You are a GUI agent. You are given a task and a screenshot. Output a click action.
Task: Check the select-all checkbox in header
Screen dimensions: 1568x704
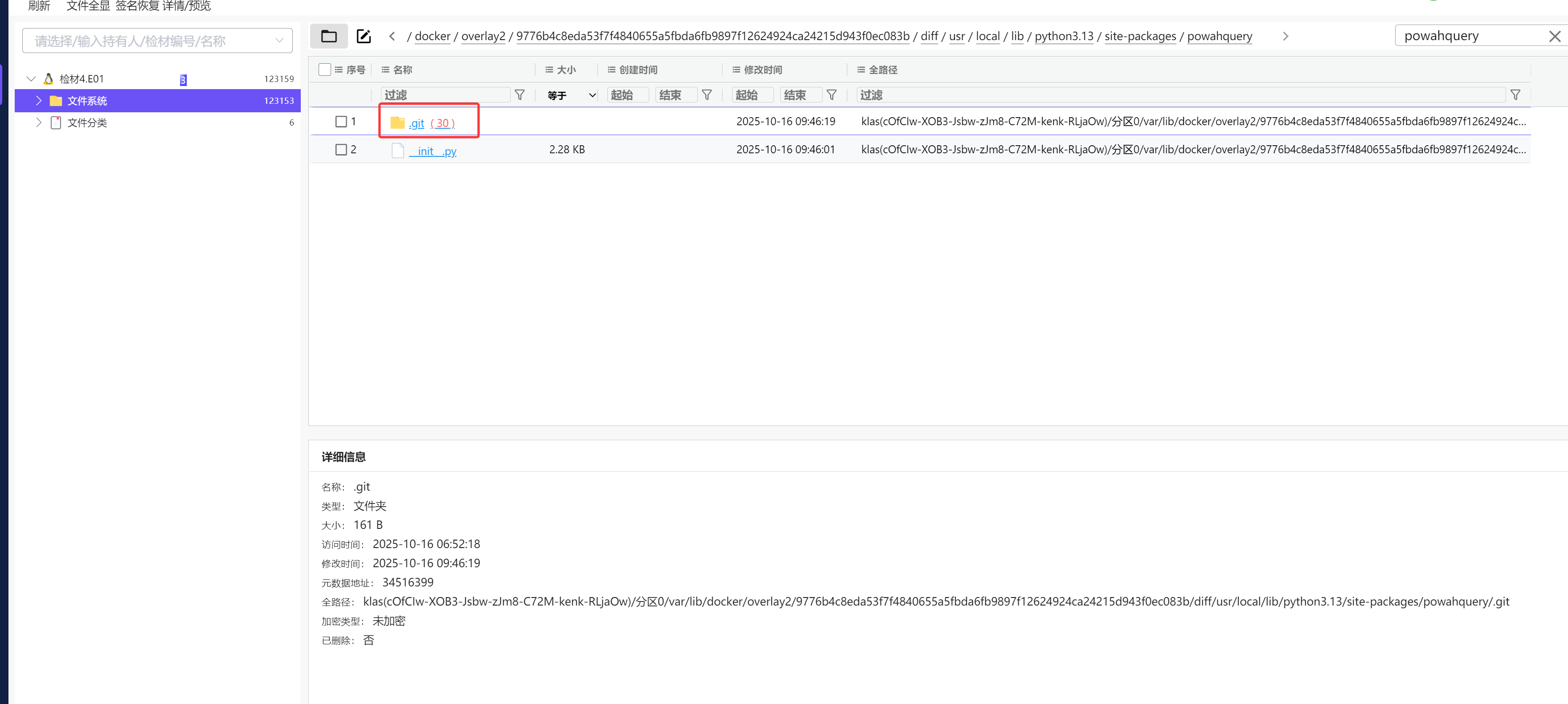click(324, 70)
